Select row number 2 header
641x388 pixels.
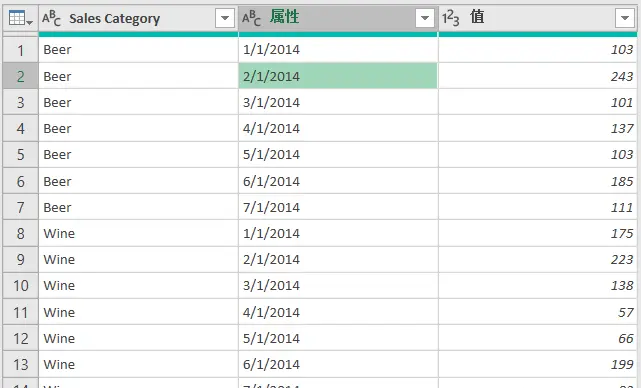[20, 76]
